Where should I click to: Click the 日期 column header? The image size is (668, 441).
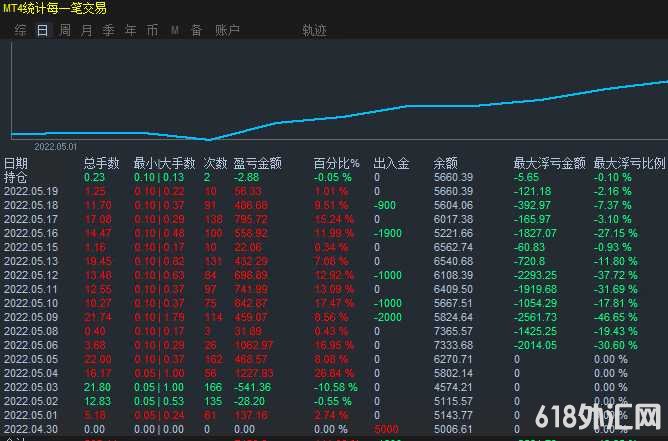click(16, 163)
